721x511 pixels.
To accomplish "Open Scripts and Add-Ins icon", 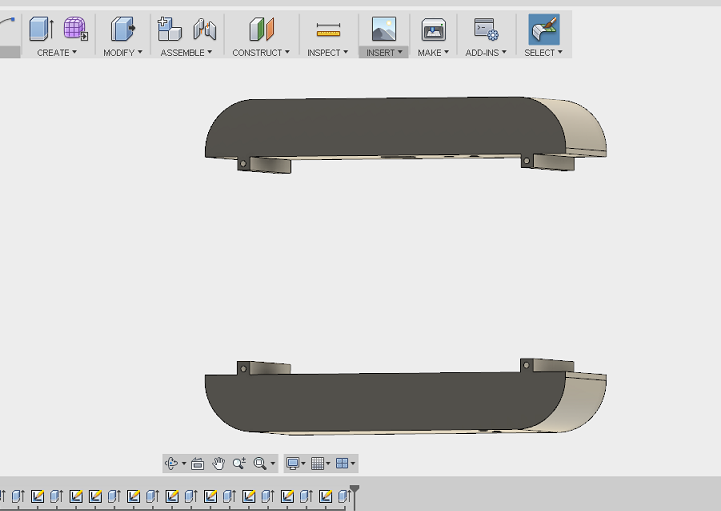I will click(x=486, y=29).
